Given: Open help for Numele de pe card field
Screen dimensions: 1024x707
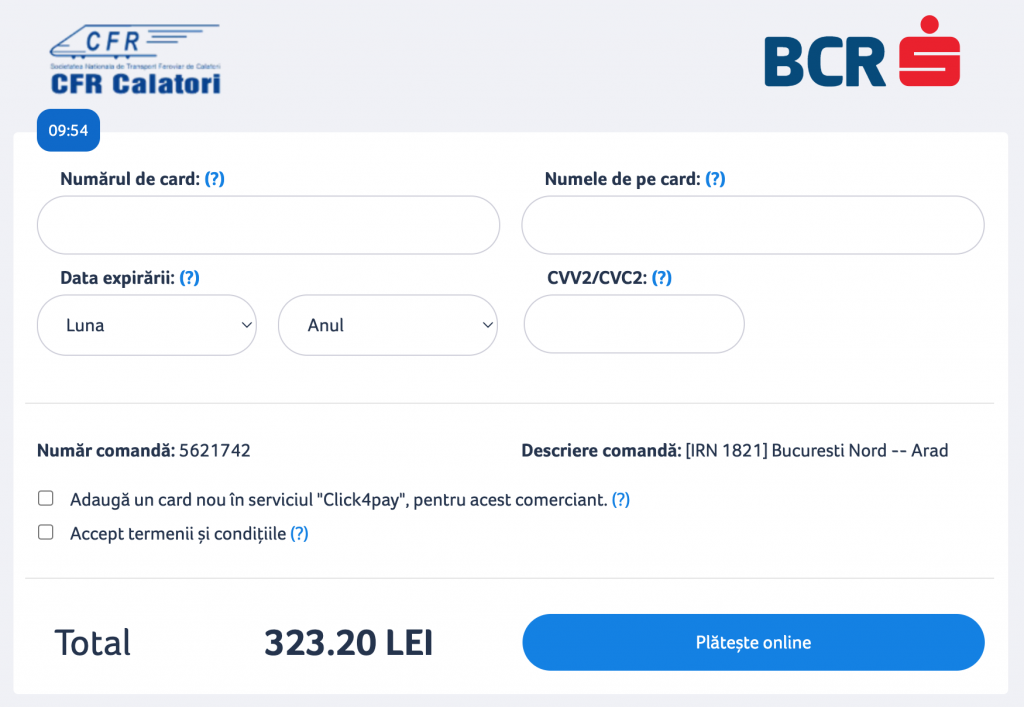Looking at the screenshot, I should click(x=714, y=179).
